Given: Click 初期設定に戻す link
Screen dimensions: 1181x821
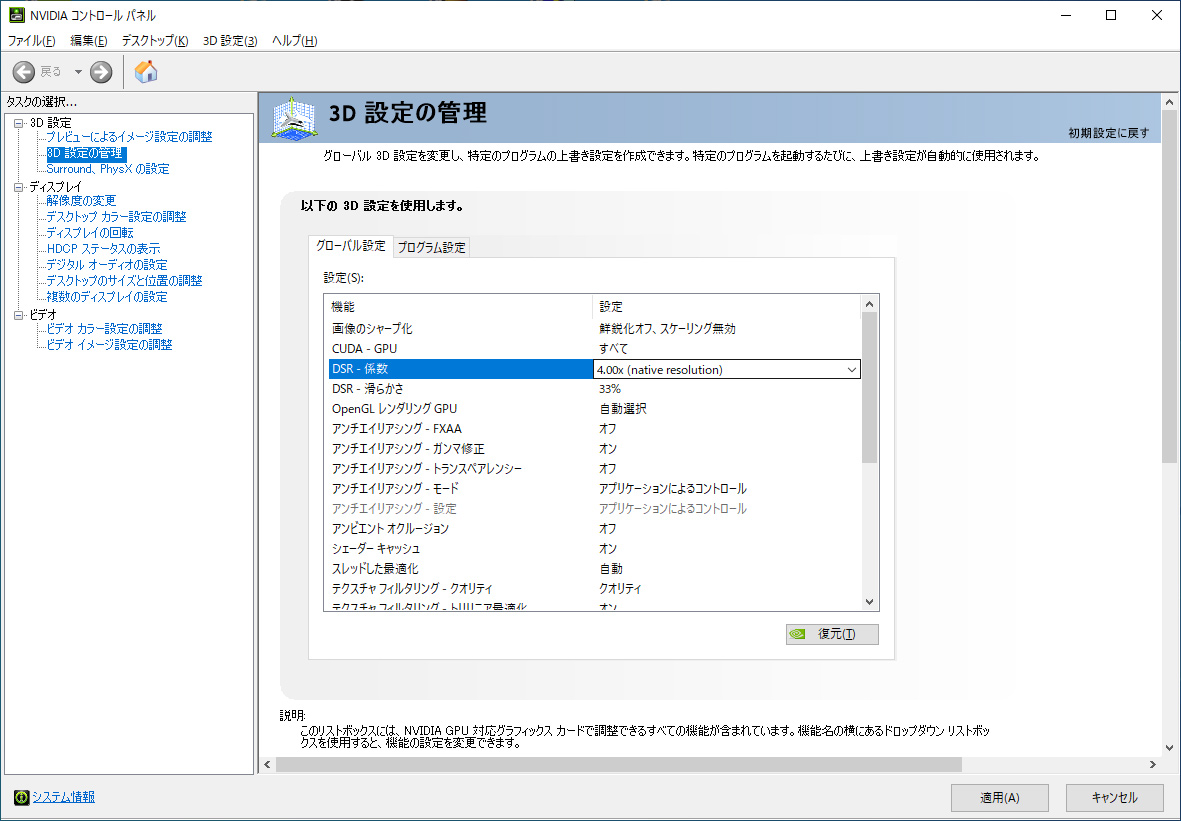Looking at the screenshot, I should tap(1109, 133).
